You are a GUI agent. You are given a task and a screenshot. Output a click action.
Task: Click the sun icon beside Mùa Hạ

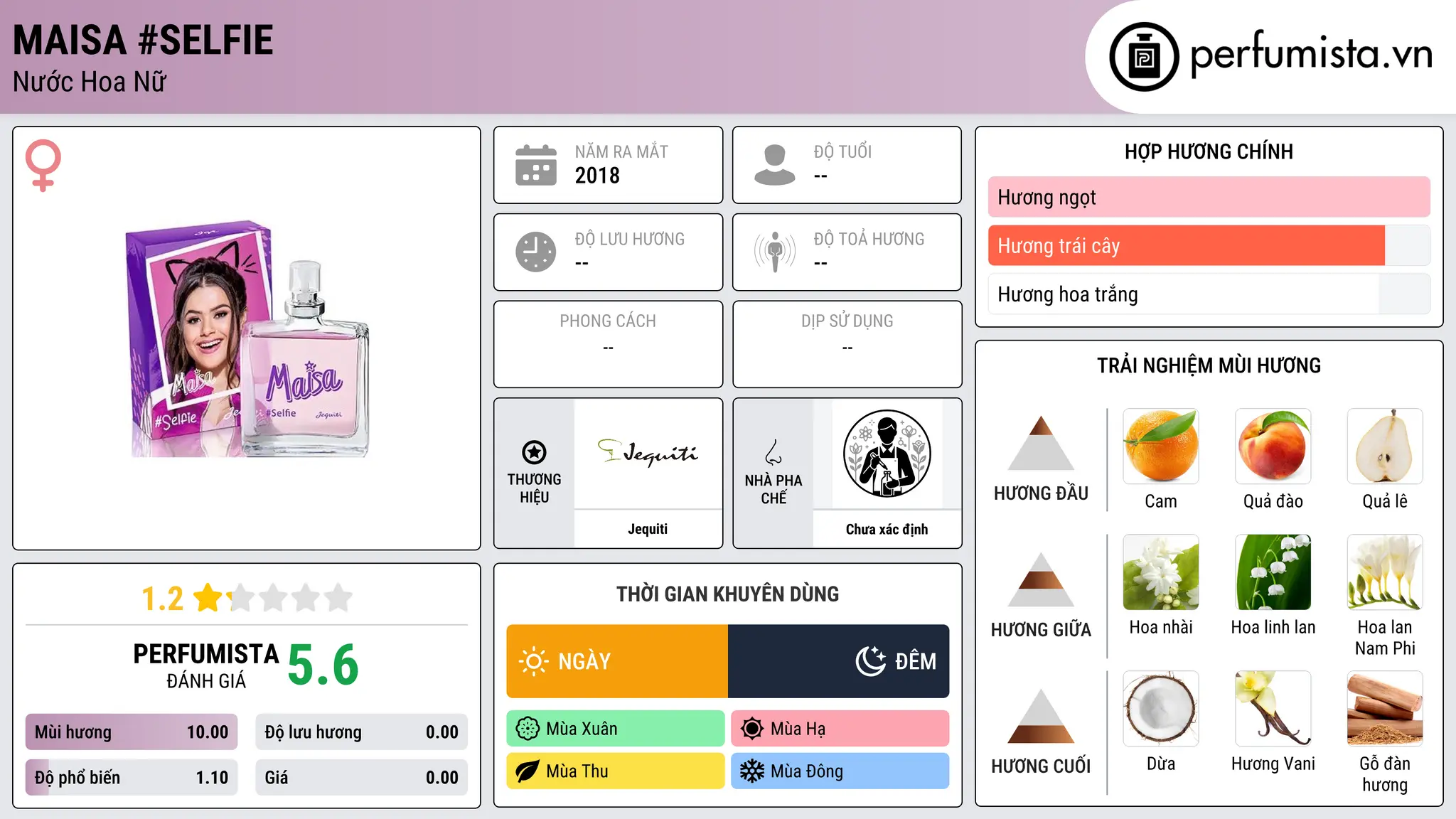tap(752, 729)
